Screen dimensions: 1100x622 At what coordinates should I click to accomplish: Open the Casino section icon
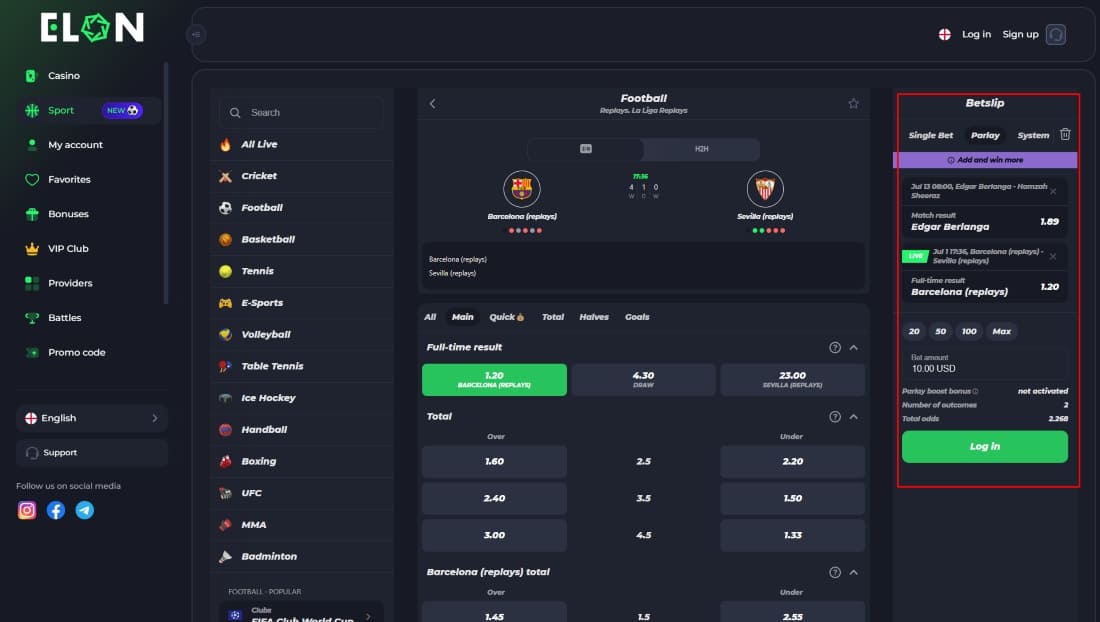coord(31,76)
